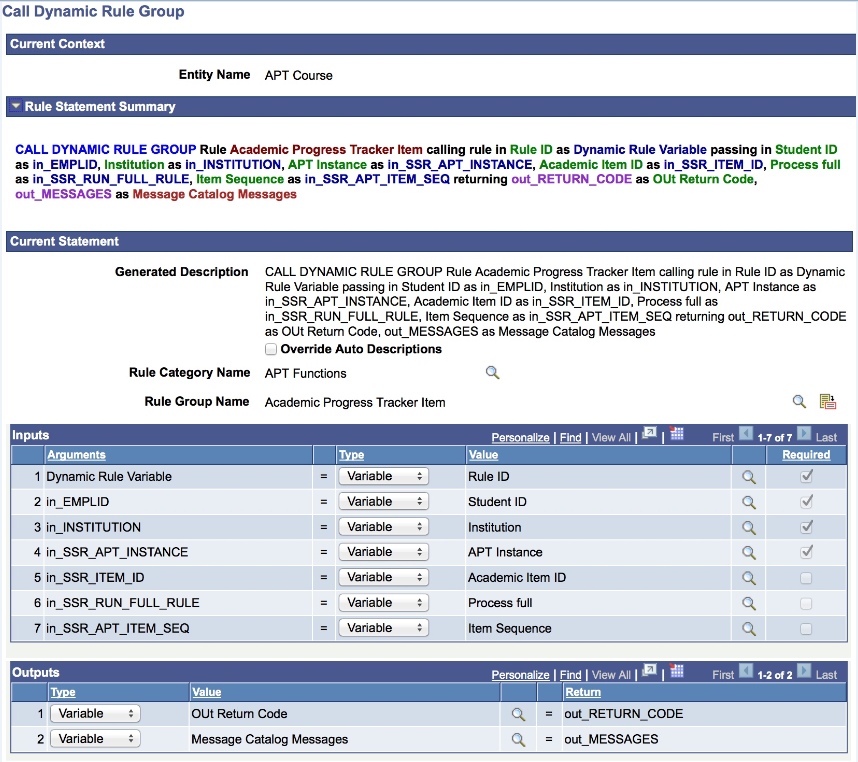Open the Type dropdown for Message Catalog Messages output

tap(95, 738)
